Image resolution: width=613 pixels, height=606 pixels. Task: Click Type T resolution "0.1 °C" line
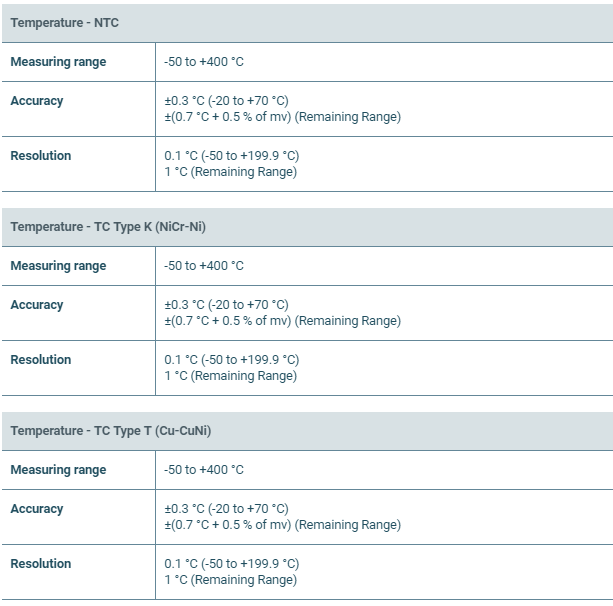[231, 564]
